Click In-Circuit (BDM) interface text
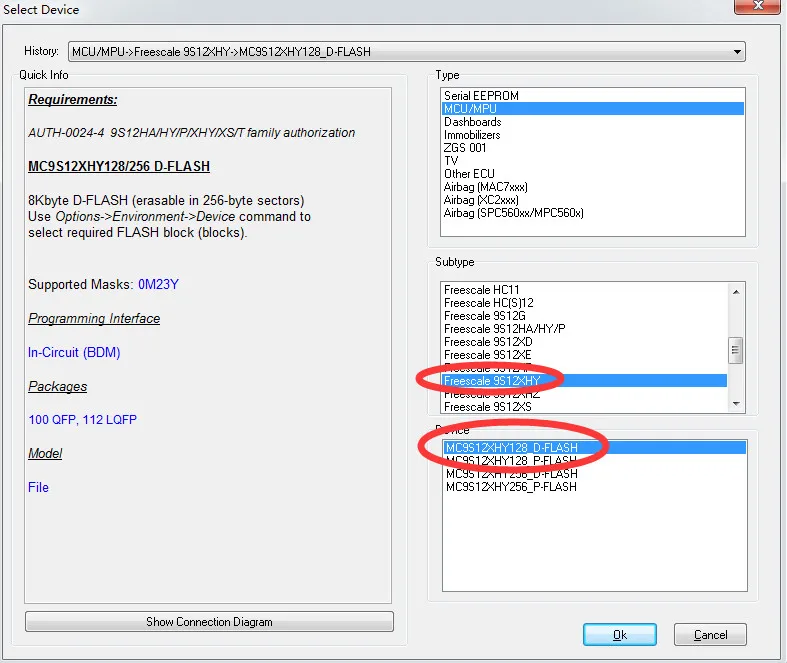 click(74, 352)
